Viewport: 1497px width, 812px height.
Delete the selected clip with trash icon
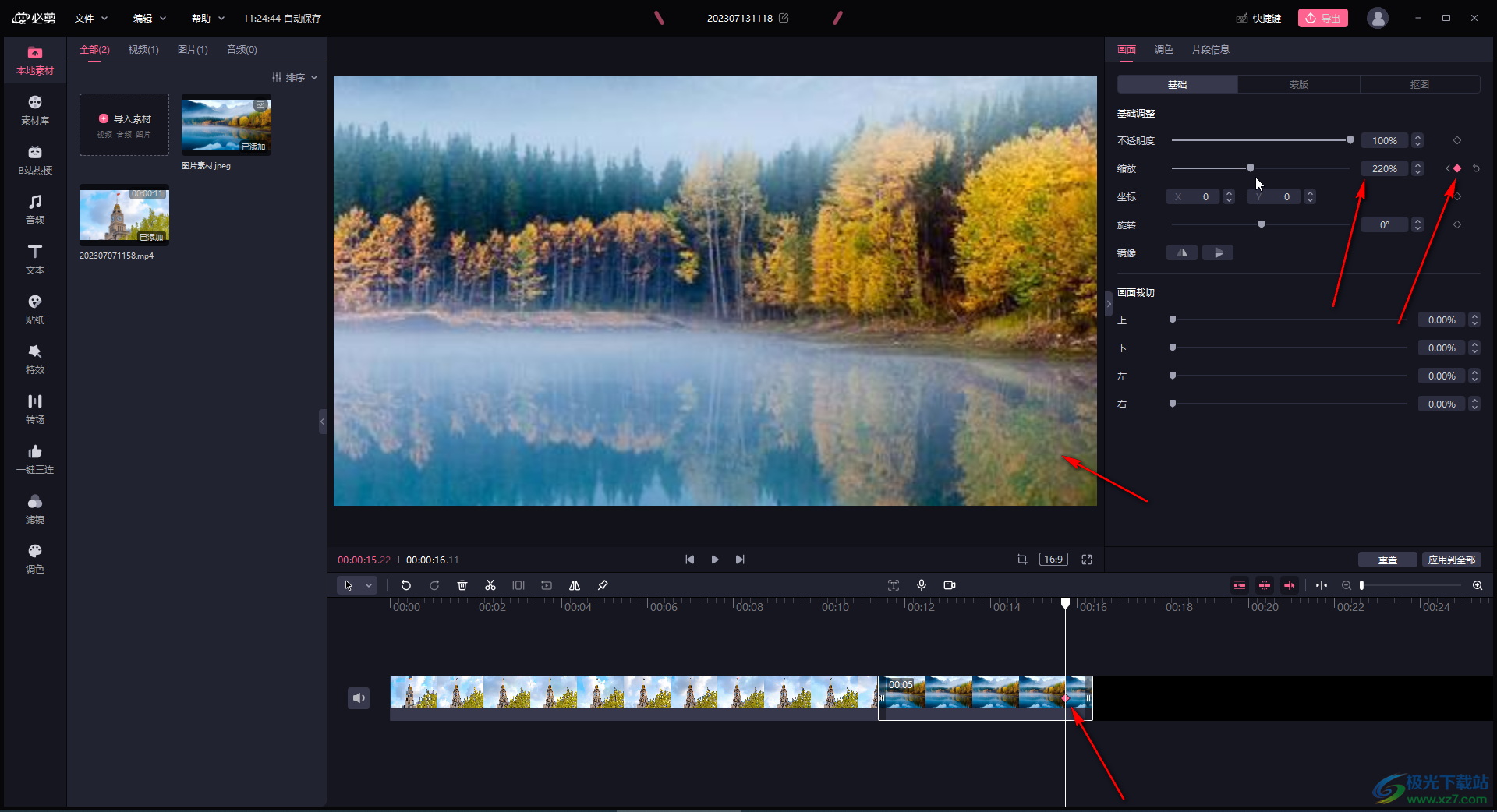pos(462,585)
